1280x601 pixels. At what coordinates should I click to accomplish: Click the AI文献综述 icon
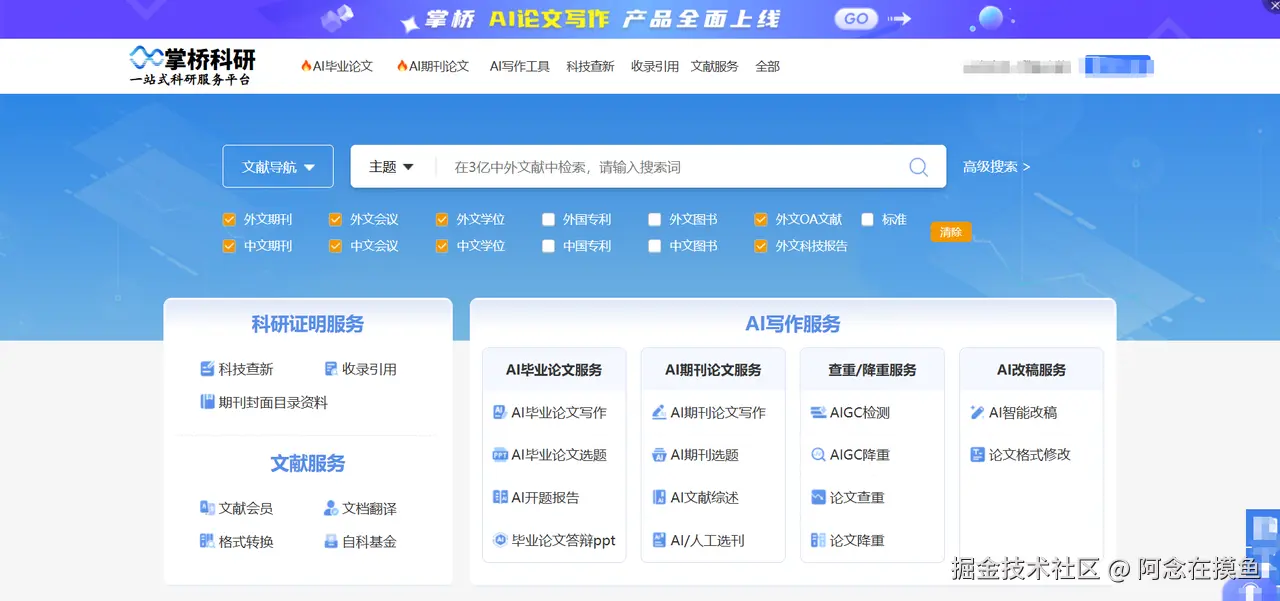(x=659, y=497)
